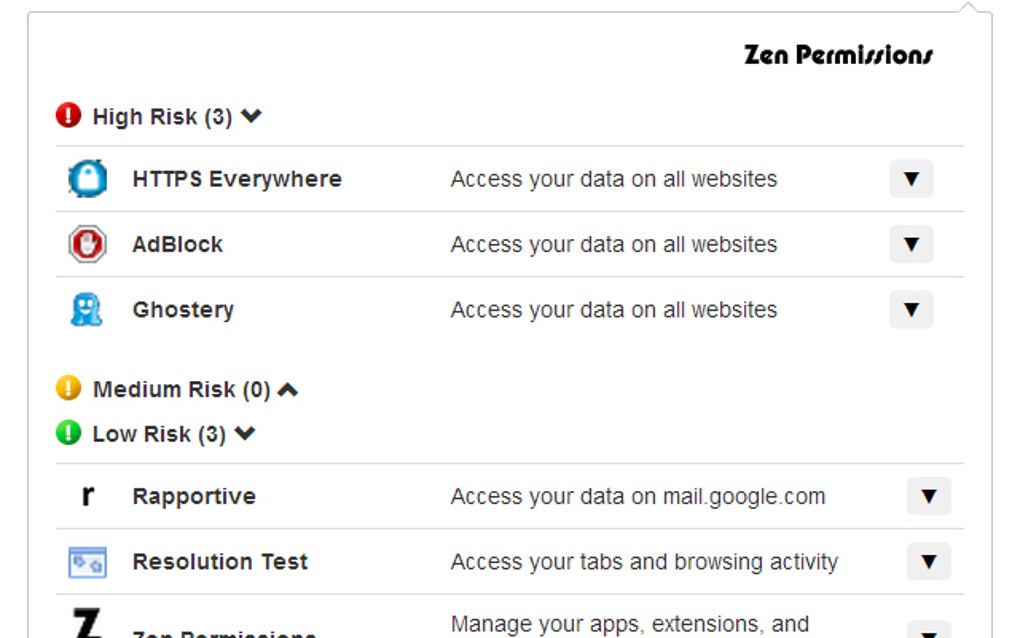The height and width of the screenshot is (638, 1020).
Task: Open the dropdown next to Resolution Test
Action: click(x=927, y=562)
